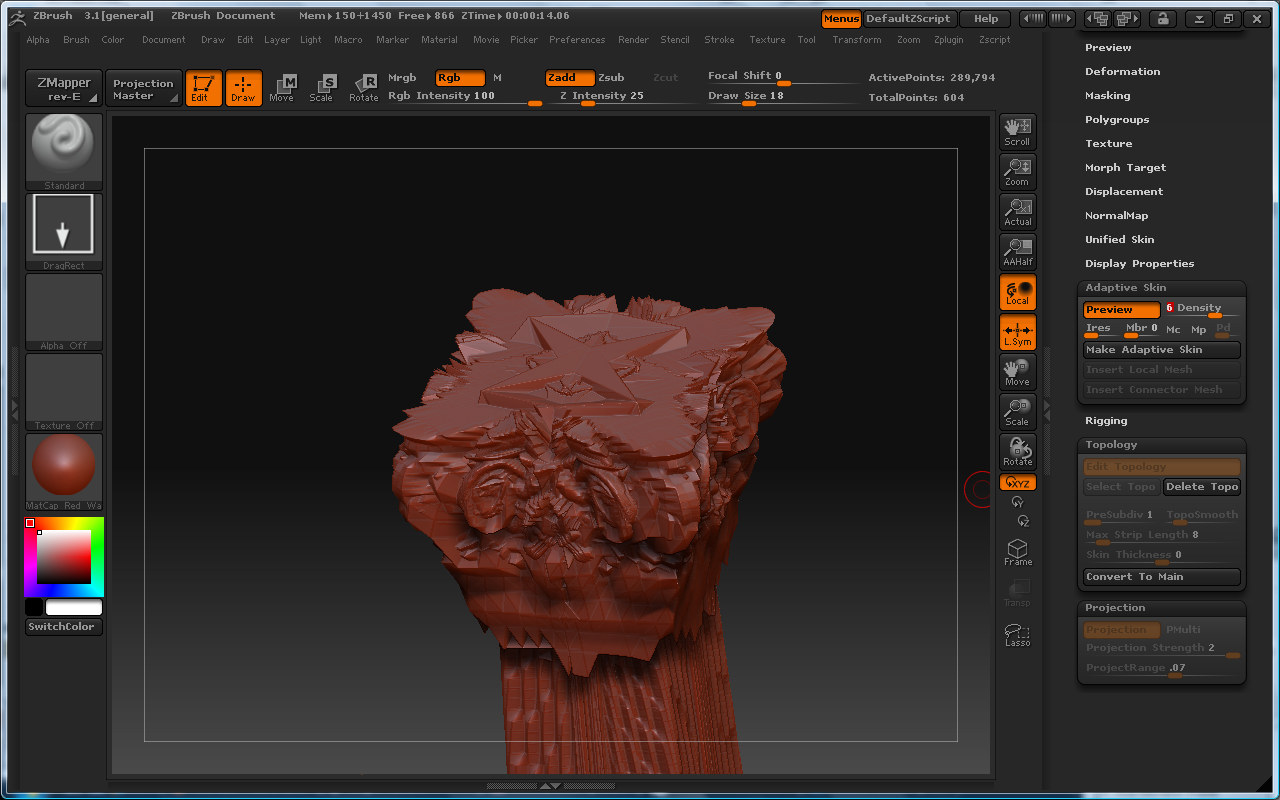Open the Preferences menu
1280x800 pixels.
577,40
